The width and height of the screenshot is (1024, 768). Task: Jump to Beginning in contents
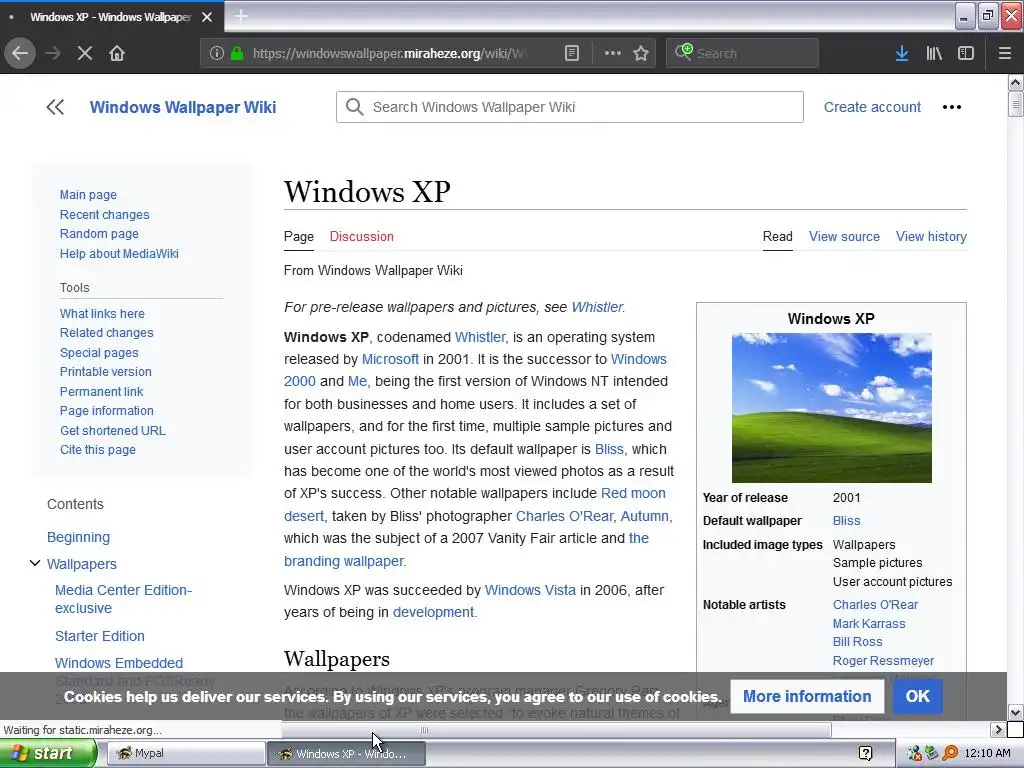[x=78, y=537]
